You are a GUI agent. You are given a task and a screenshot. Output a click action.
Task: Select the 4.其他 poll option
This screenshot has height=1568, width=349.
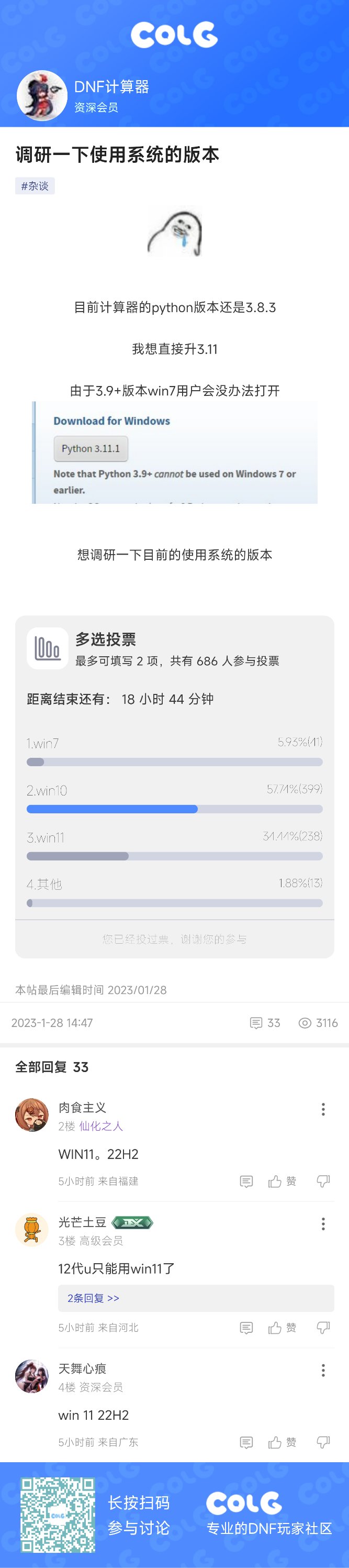coord(175,892)
